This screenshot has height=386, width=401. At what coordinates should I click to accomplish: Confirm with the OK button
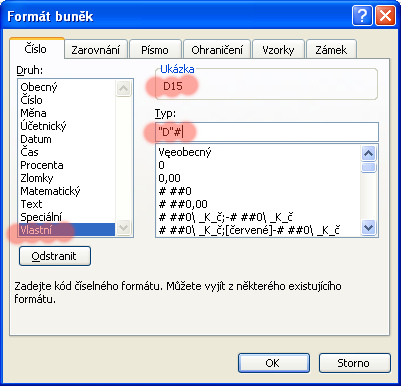pos(274,363)
